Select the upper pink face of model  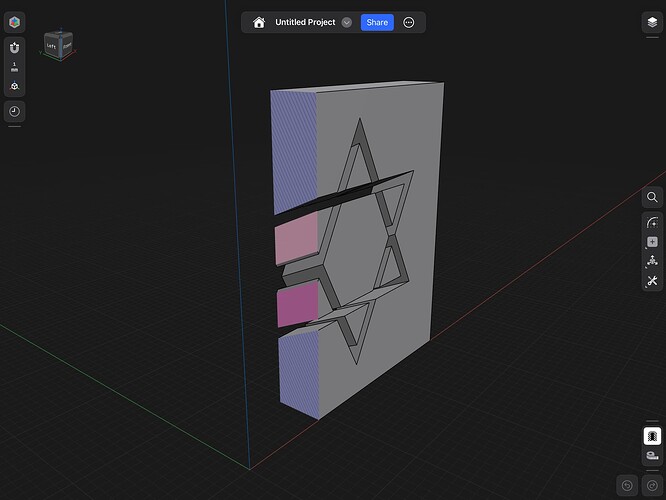(296, 239)
